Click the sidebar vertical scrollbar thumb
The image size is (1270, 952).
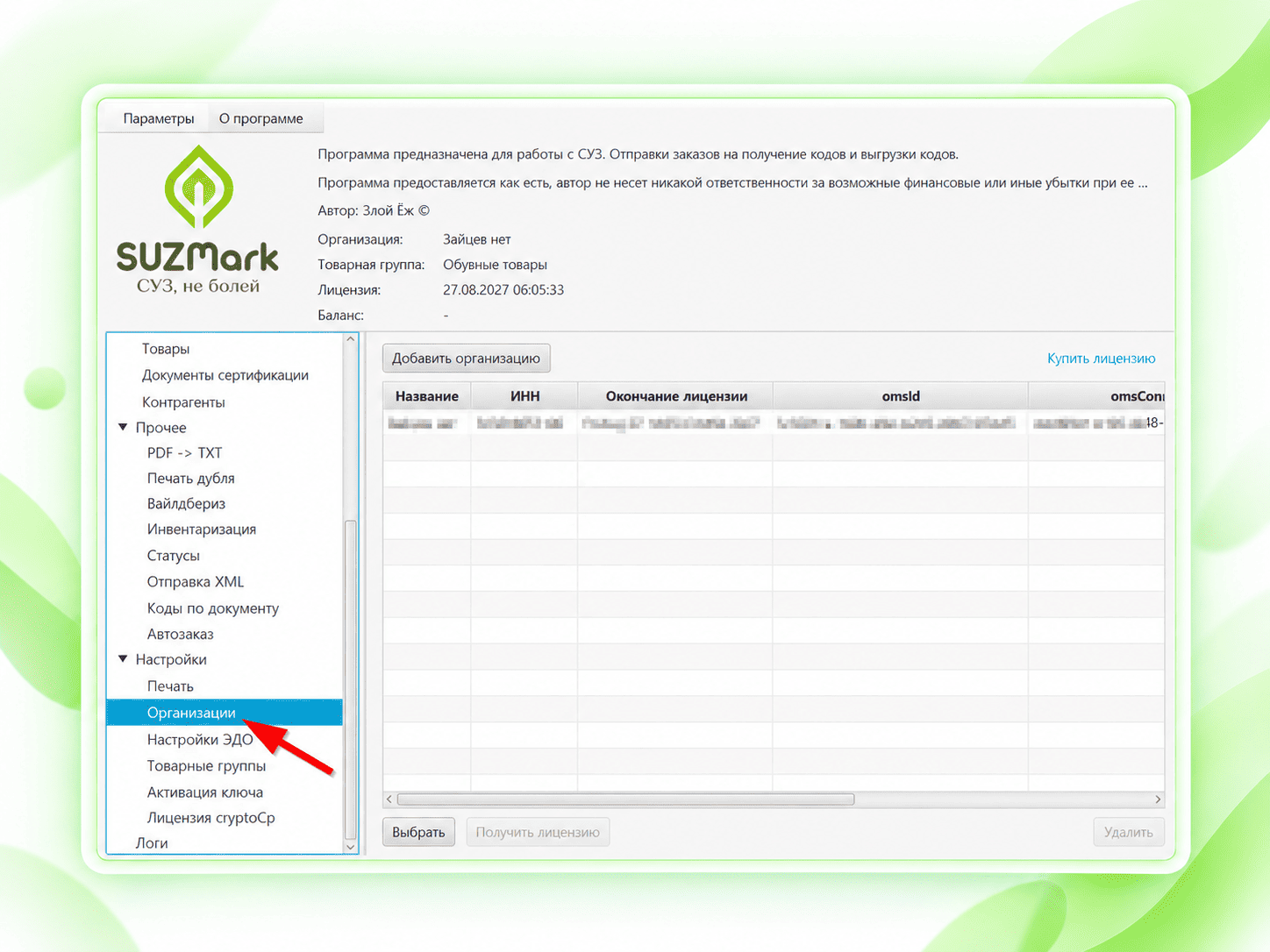click(351, 679)
